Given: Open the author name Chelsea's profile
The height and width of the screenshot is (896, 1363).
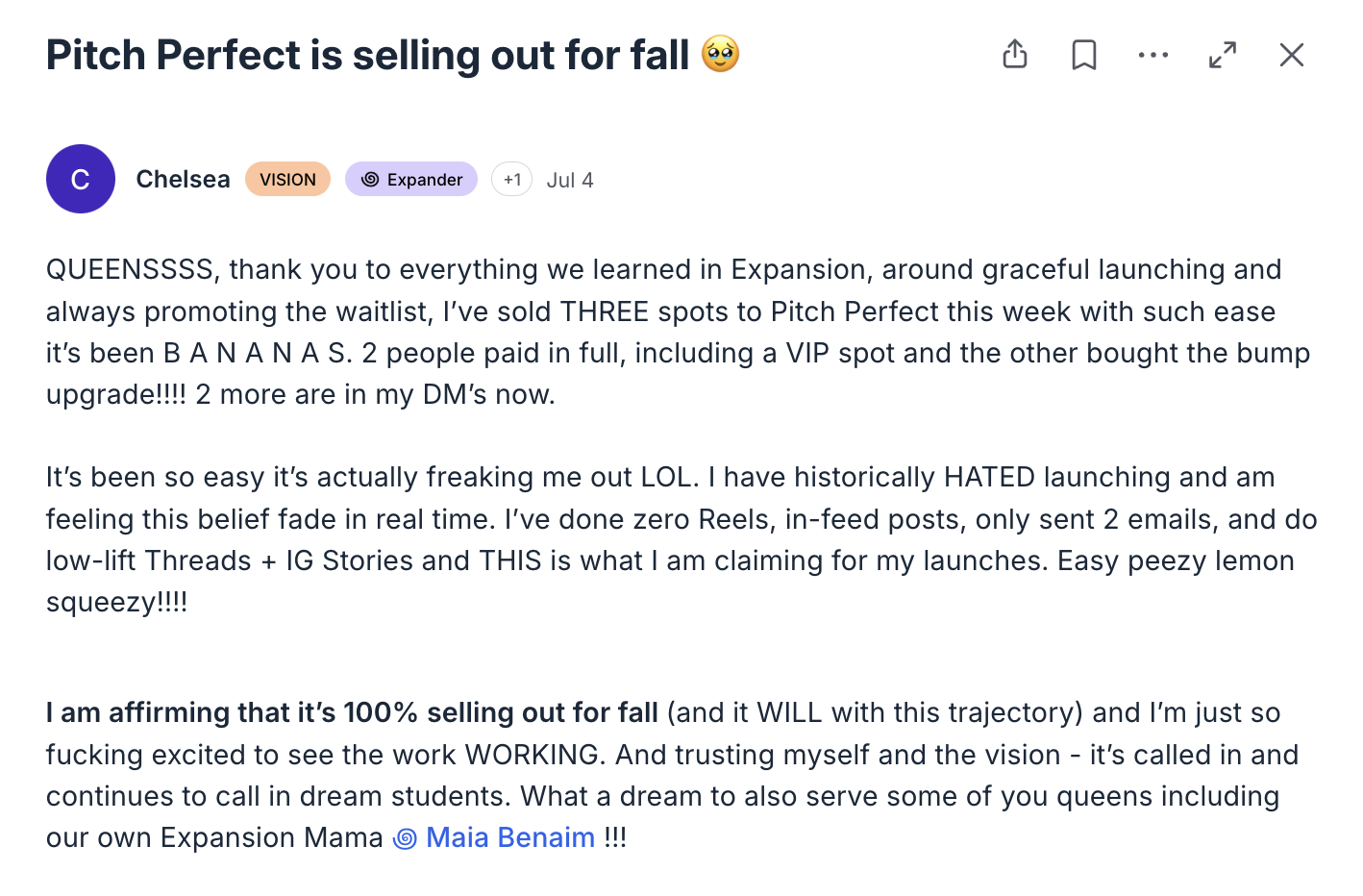Looking at the screenshot, I should click(183, 180).
